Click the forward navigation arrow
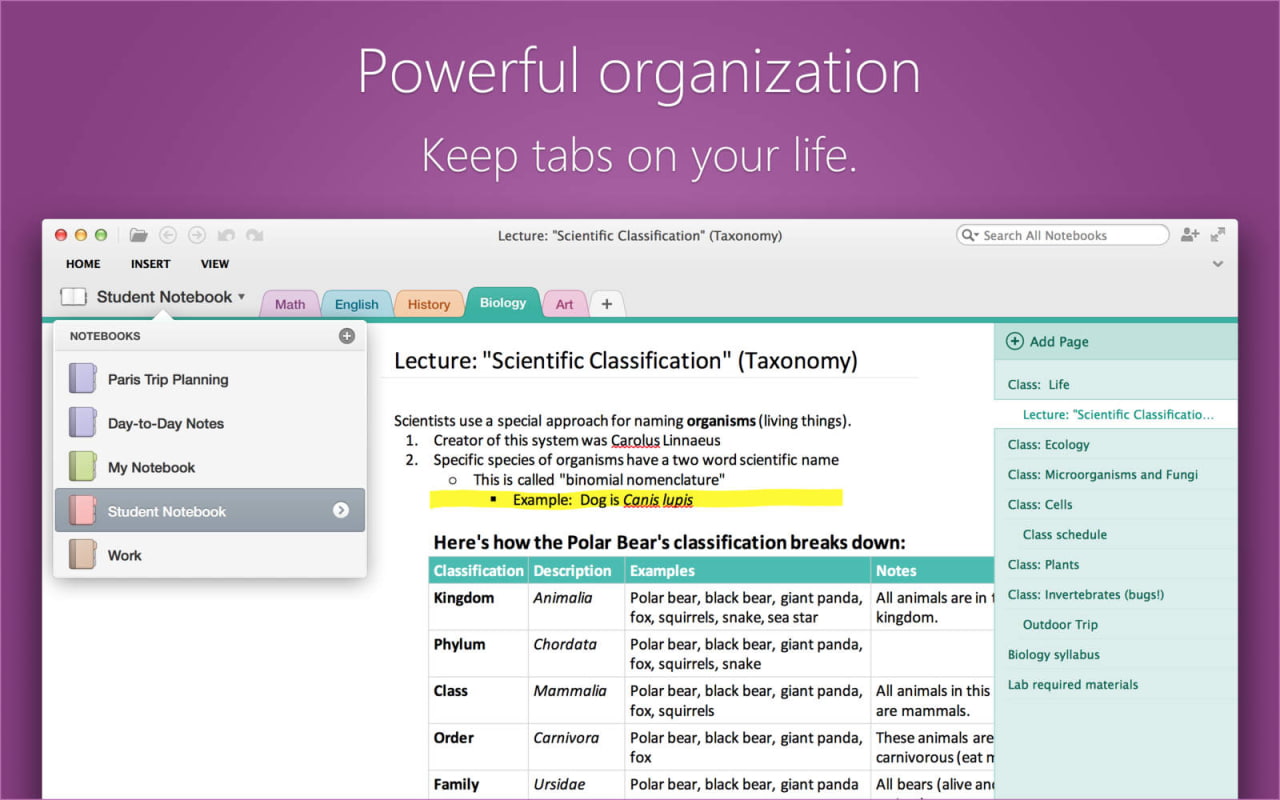 (x=197, y=235)
